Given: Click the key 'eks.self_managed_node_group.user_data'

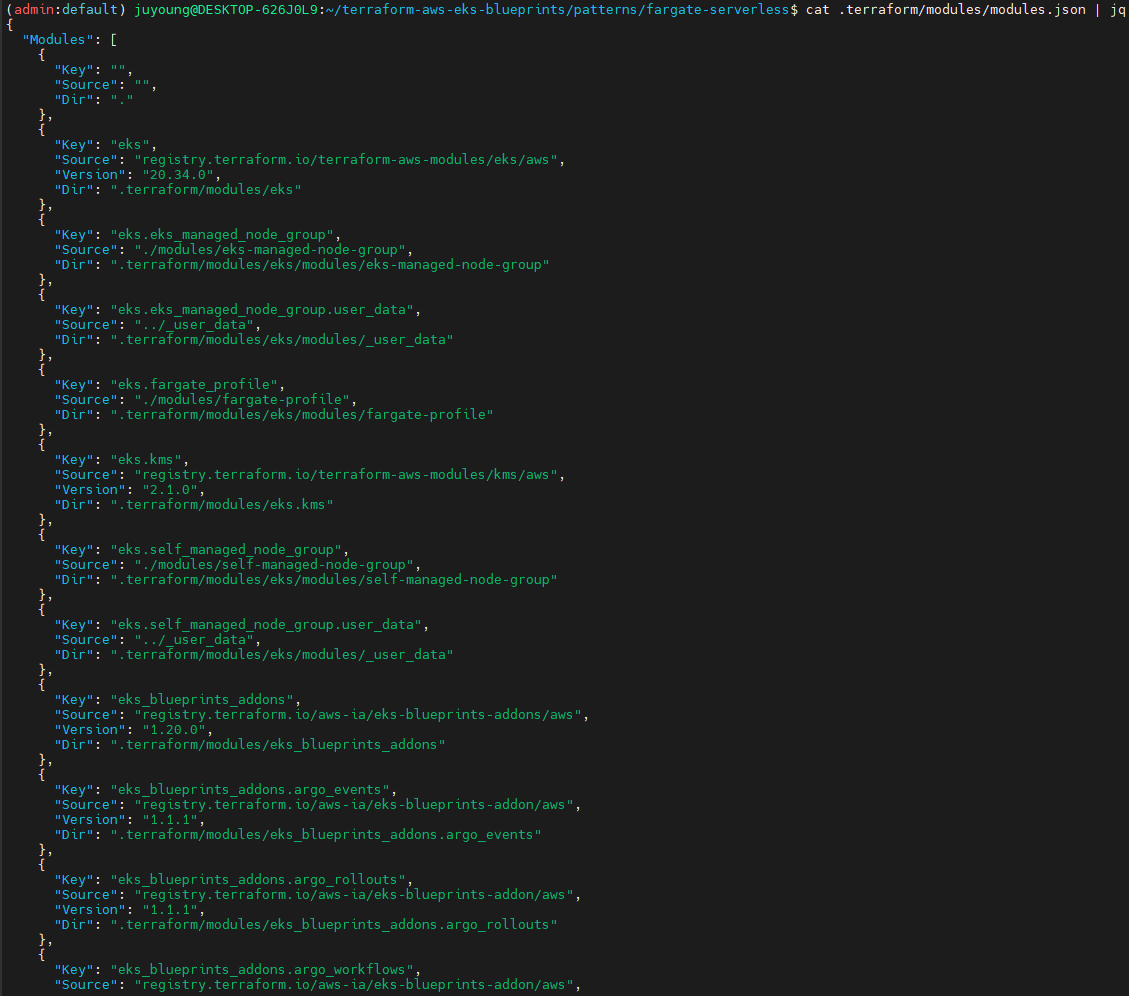Looking at the screenshot, I should click(266, 624).
